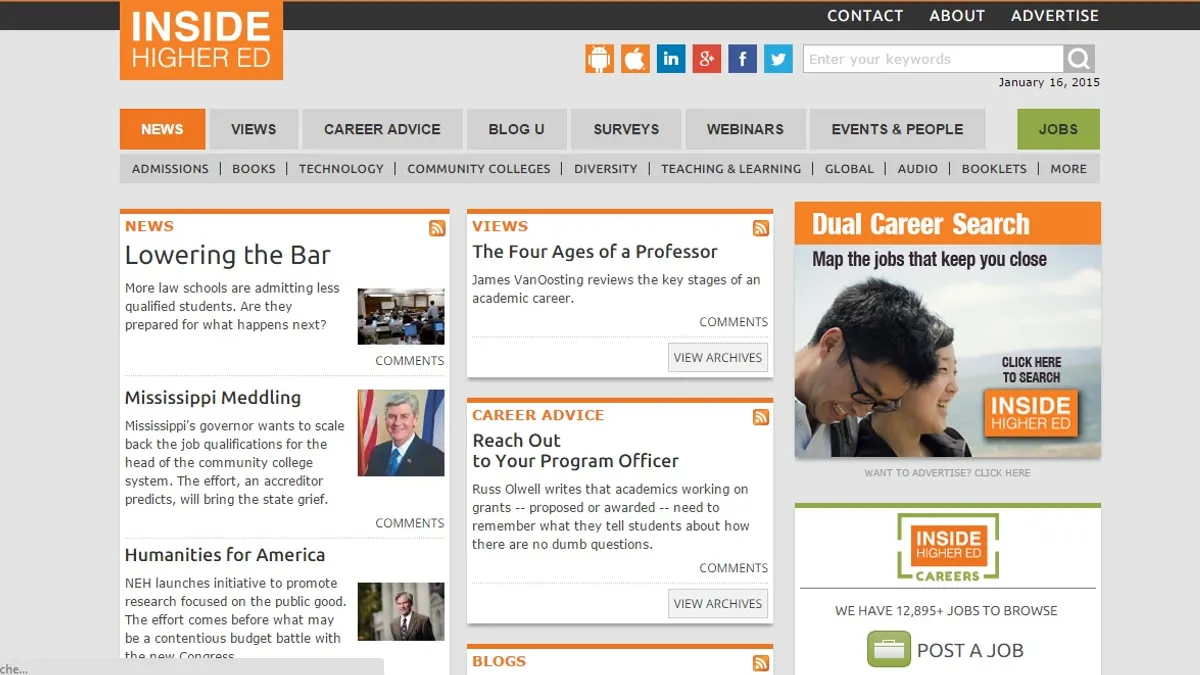This screenshot has height=675, width=1200.
Task: Click the Apple app icon
Action: click(635, 59)
